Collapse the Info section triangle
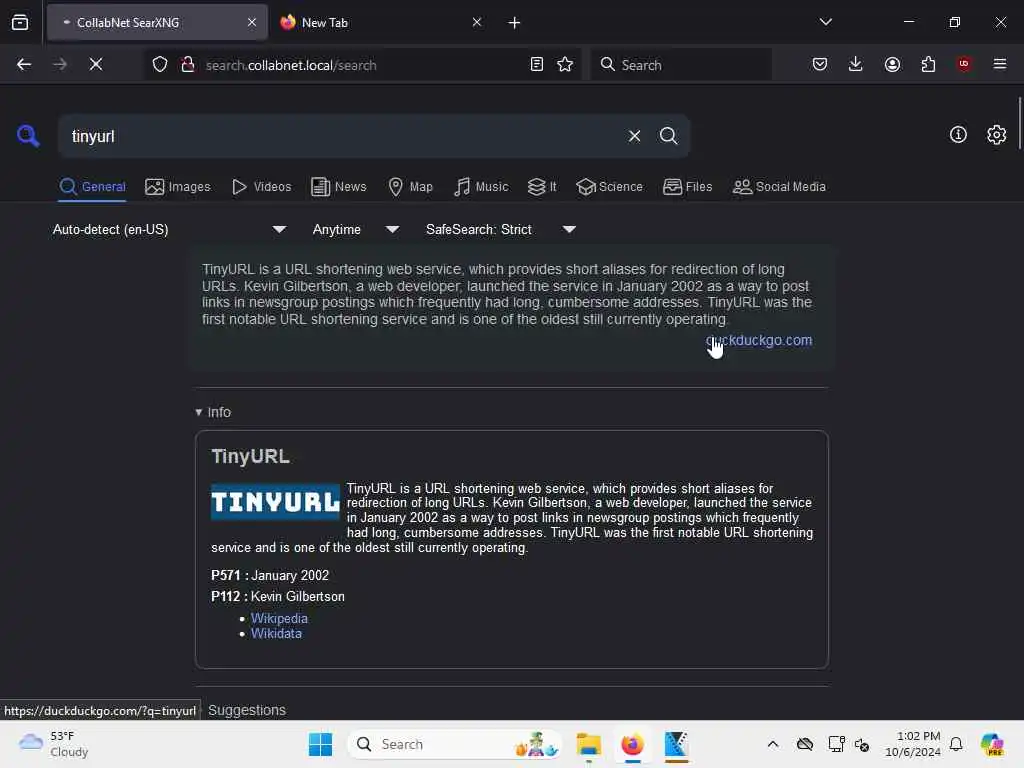The width and height of the screenshot is (1024, 768). pos(199,413)
